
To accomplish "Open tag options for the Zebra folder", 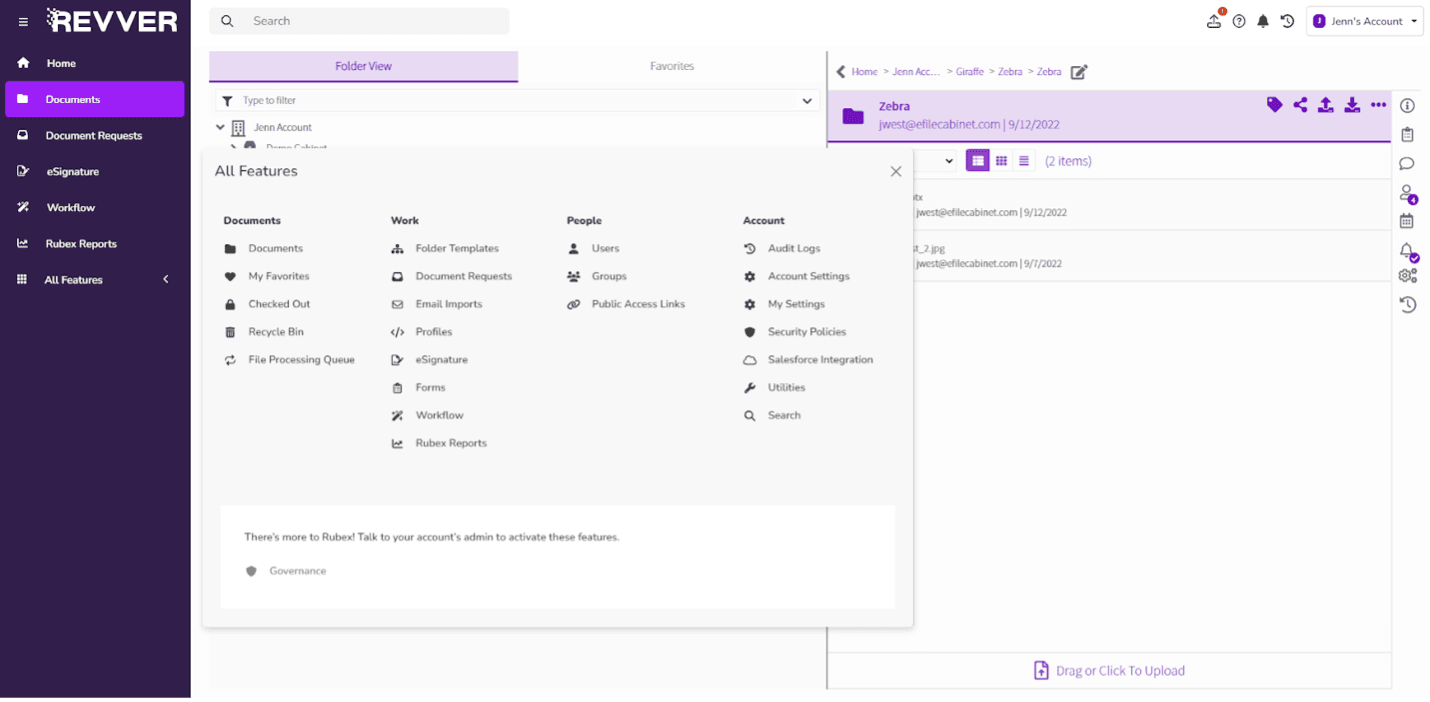I will click(x=1274, y=104).
